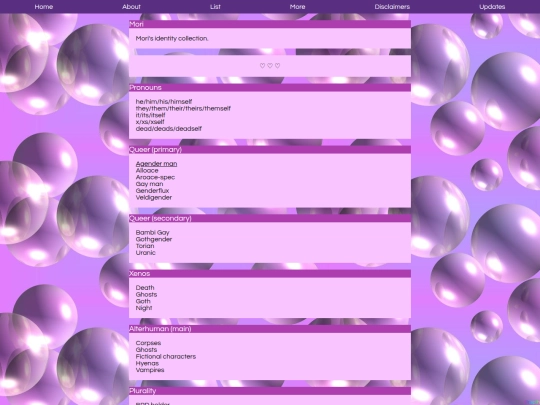Select the Genderflux entry
Image resolution: width=540 pixels, height=405 pixels.
pyautogui.click(x=153, y=190)
